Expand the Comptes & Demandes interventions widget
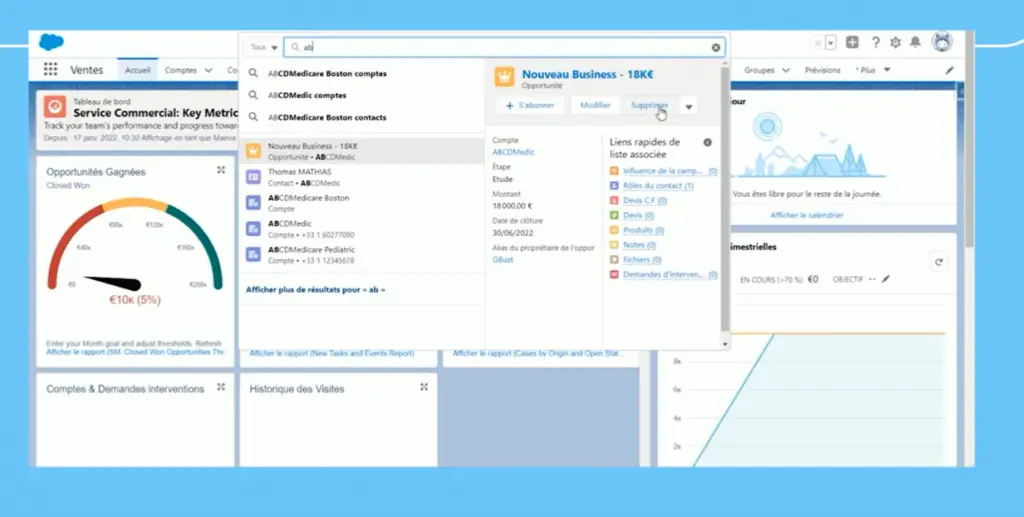The height and width of the screenshot is (517, 1024). coord(221,386)
